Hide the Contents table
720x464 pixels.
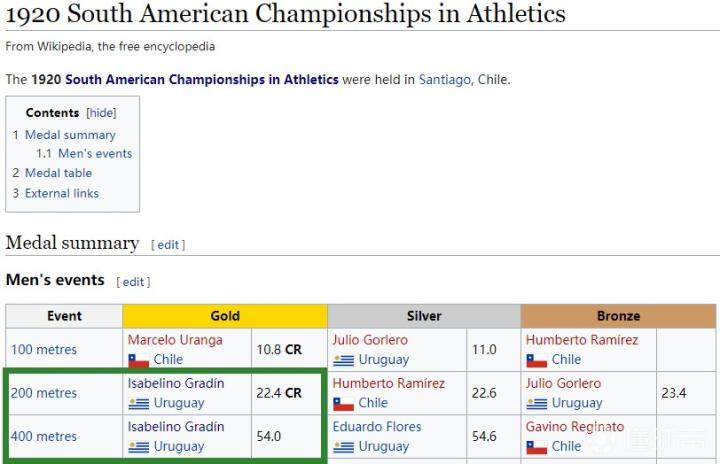(x=101, y=113)
